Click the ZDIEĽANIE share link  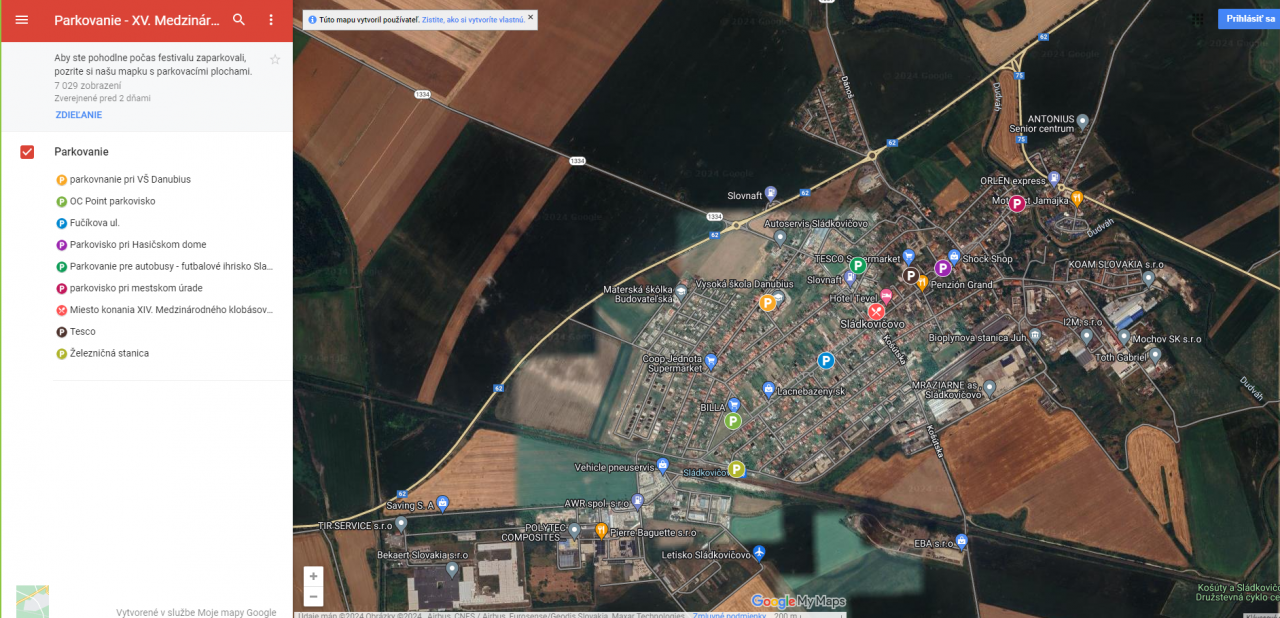pos(79,115)
